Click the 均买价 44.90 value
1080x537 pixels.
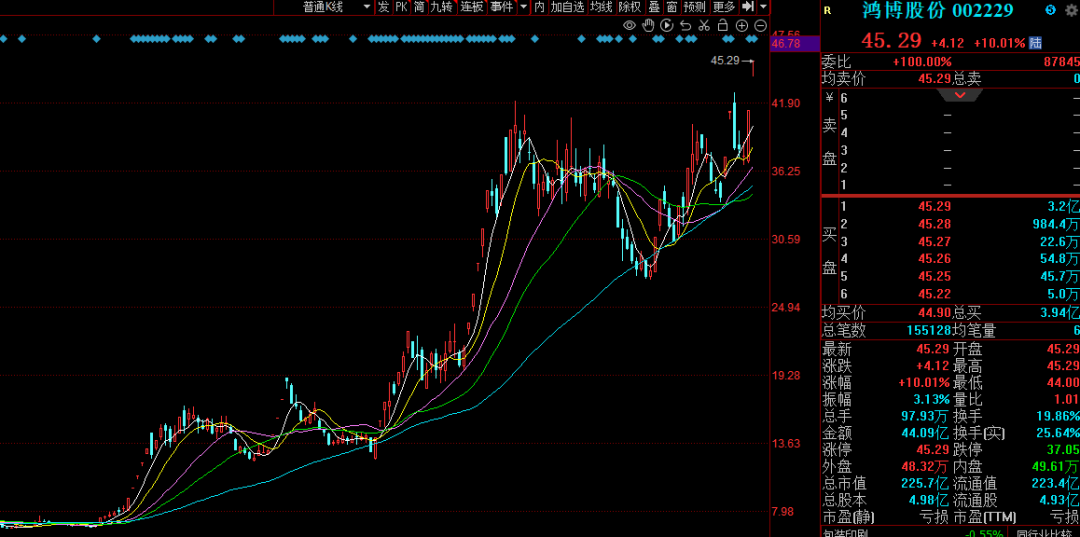[x=934, y=313]
